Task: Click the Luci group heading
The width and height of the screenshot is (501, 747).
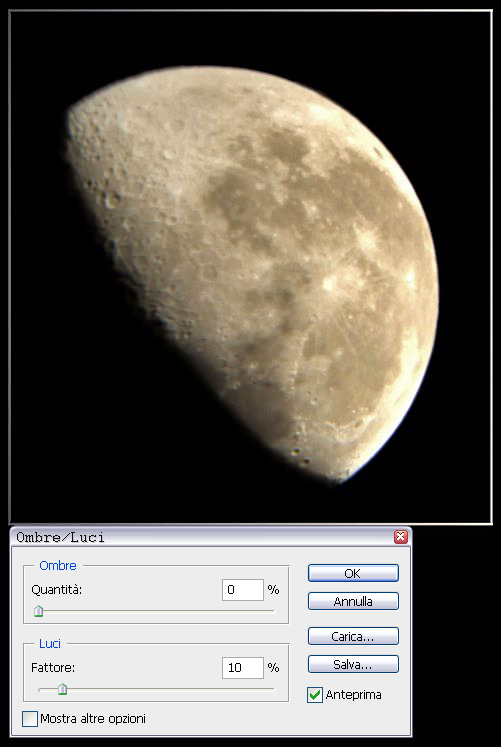Action: (50, 644)
